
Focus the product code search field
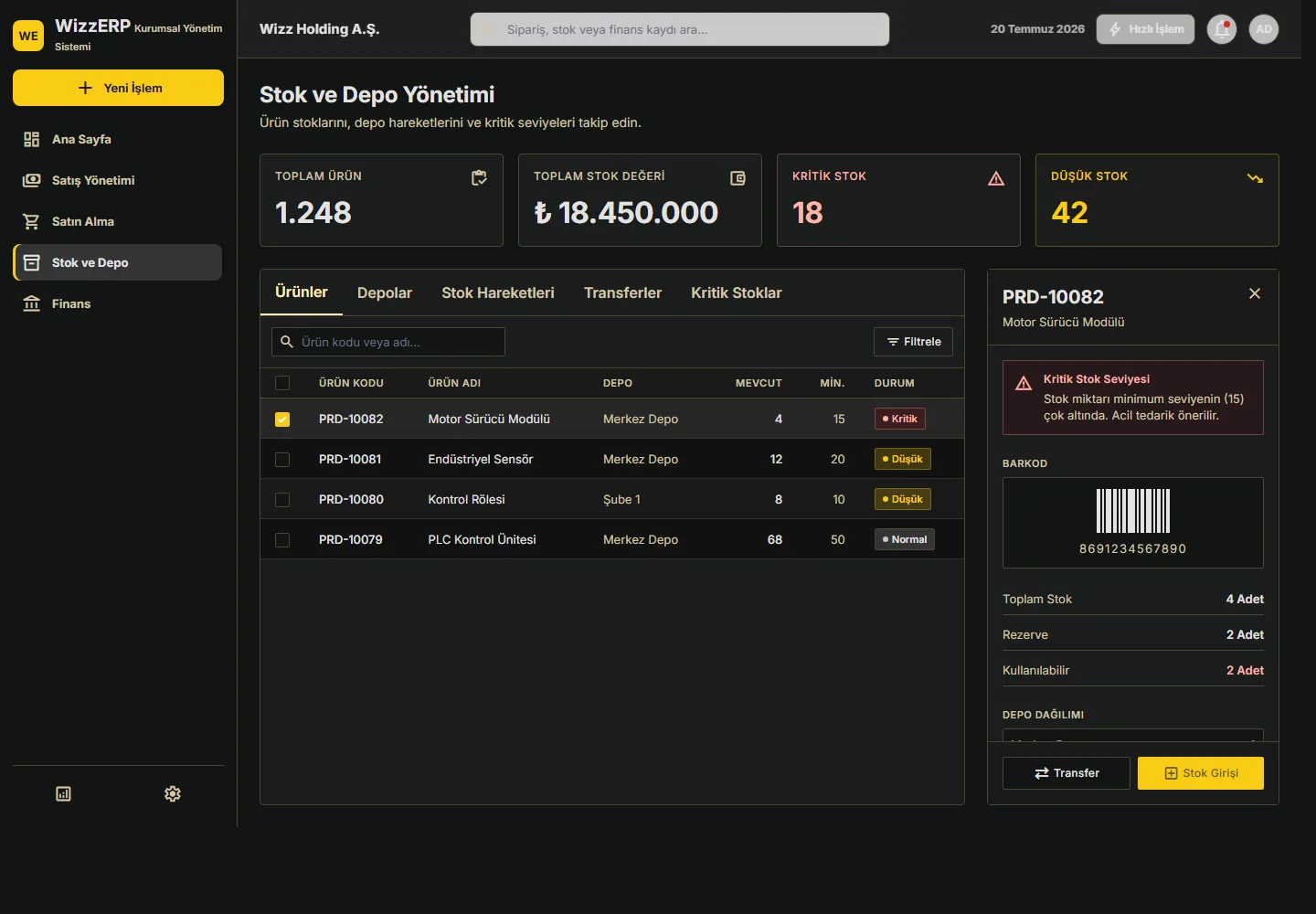(x=388, y=342)
